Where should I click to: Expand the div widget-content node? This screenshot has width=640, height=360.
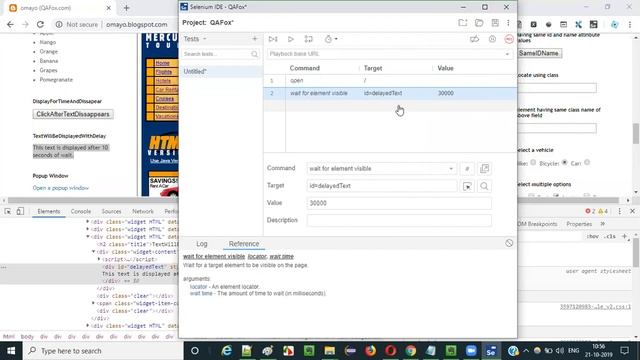click(x=93, y=252)
